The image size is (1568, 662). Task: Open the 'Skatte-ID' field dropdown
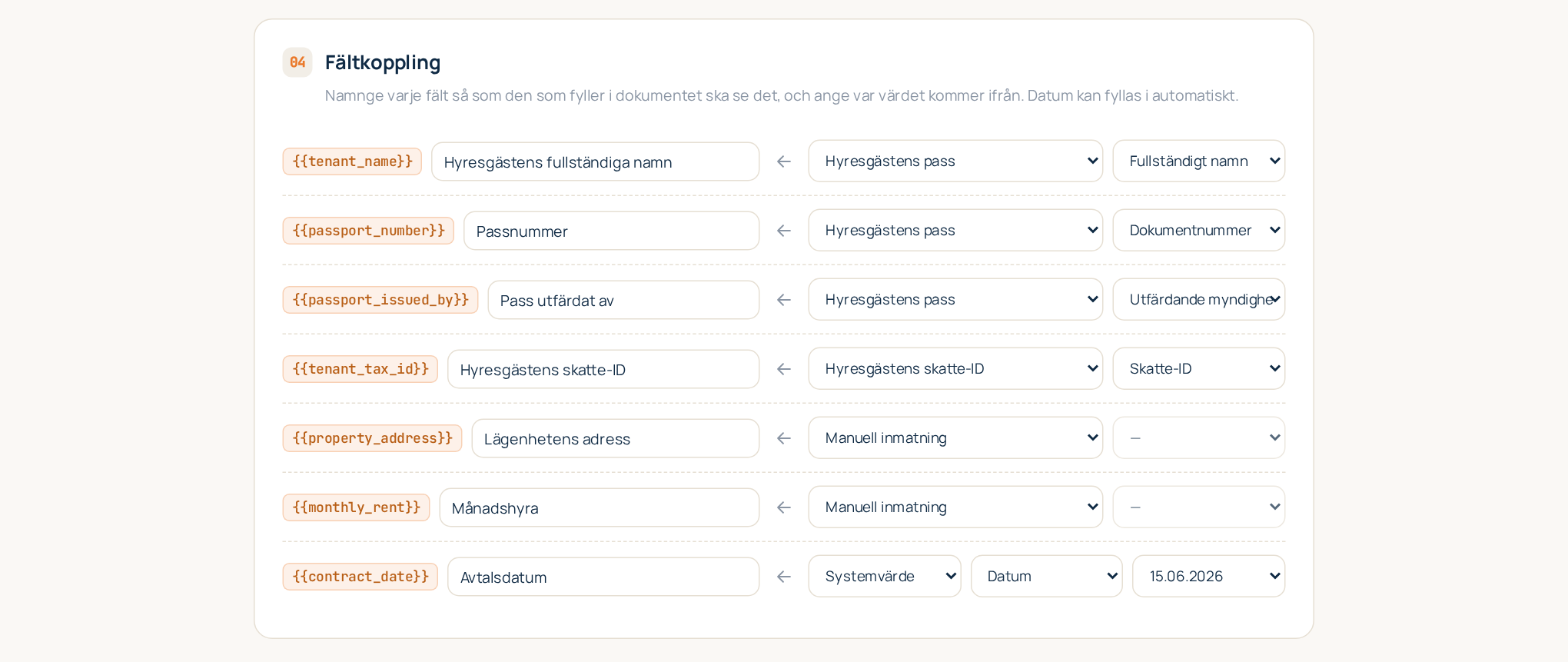click(x=1199, y=368)
